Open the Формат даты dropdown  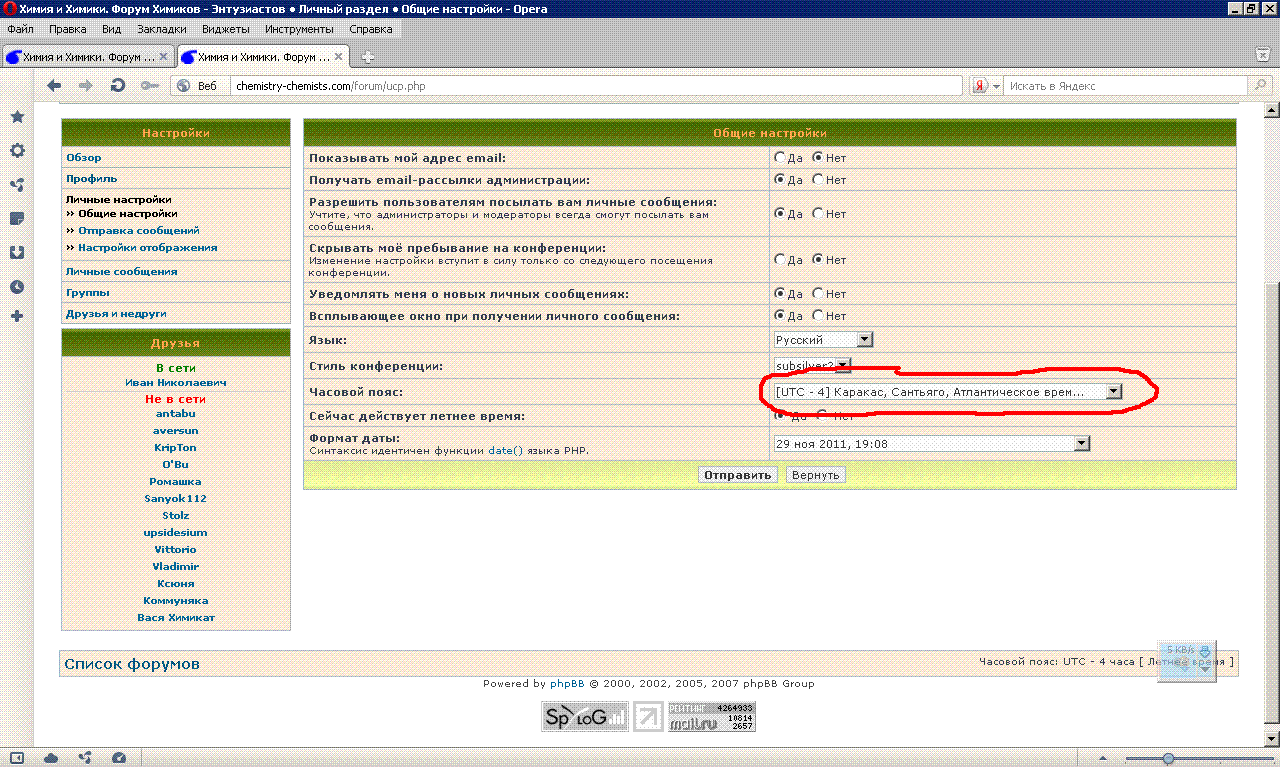pos(1081,444)
